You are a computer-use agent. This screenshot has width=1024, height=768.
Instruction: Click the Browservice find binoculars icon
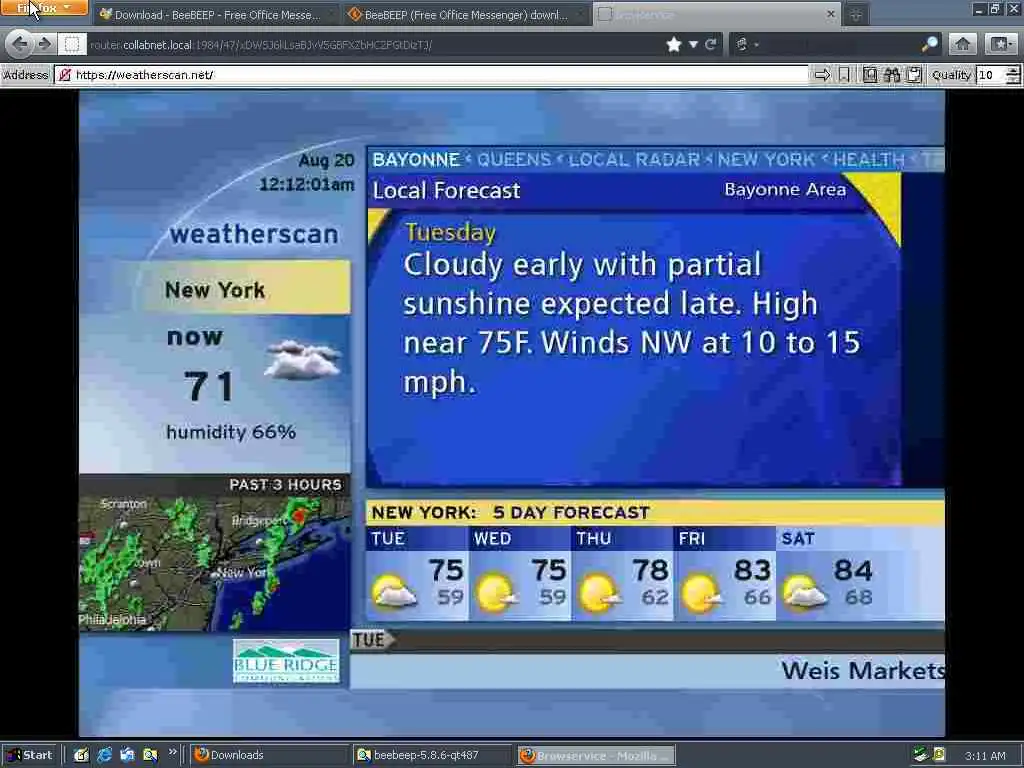pos(891,75)
